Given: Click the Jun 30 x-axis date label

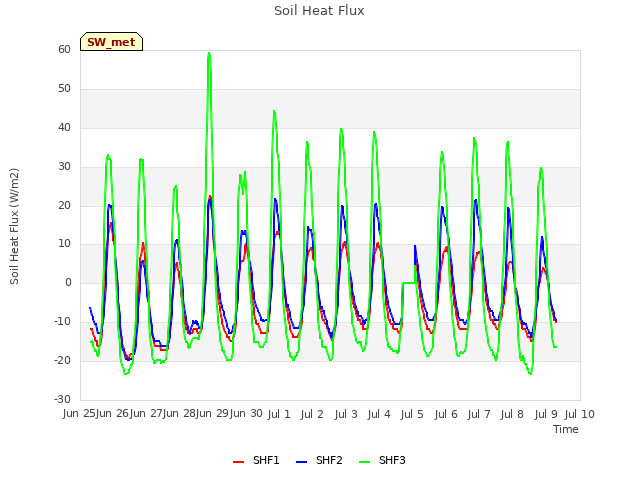Looking at the screenshot, I should (x=246, y=414).
